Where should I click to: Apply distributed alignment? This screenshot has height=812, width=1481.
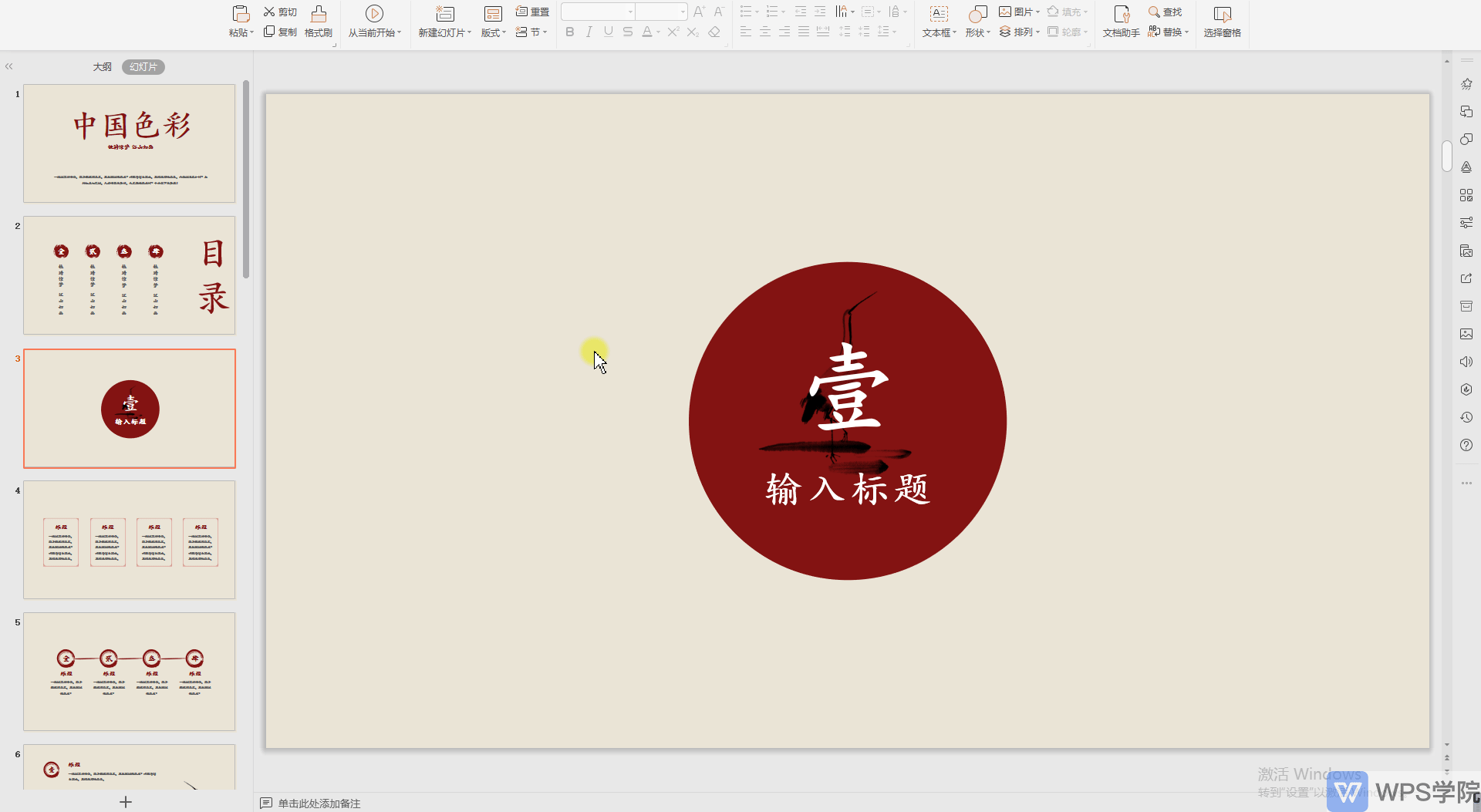tap(823, 32)
